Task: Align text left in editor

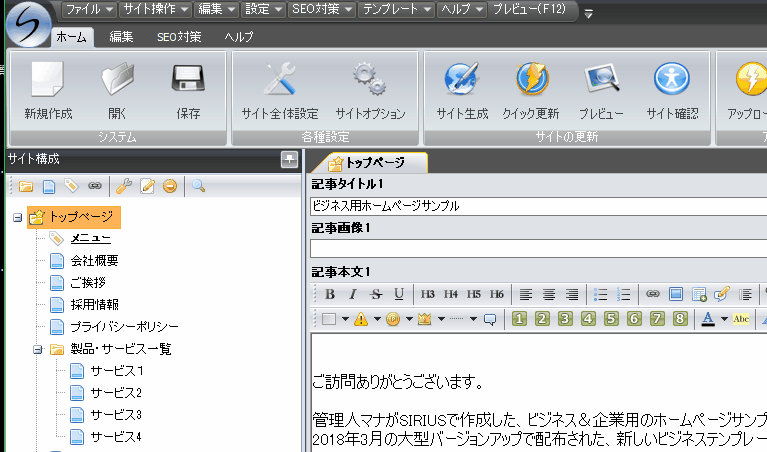Action: tap(526, 294)
